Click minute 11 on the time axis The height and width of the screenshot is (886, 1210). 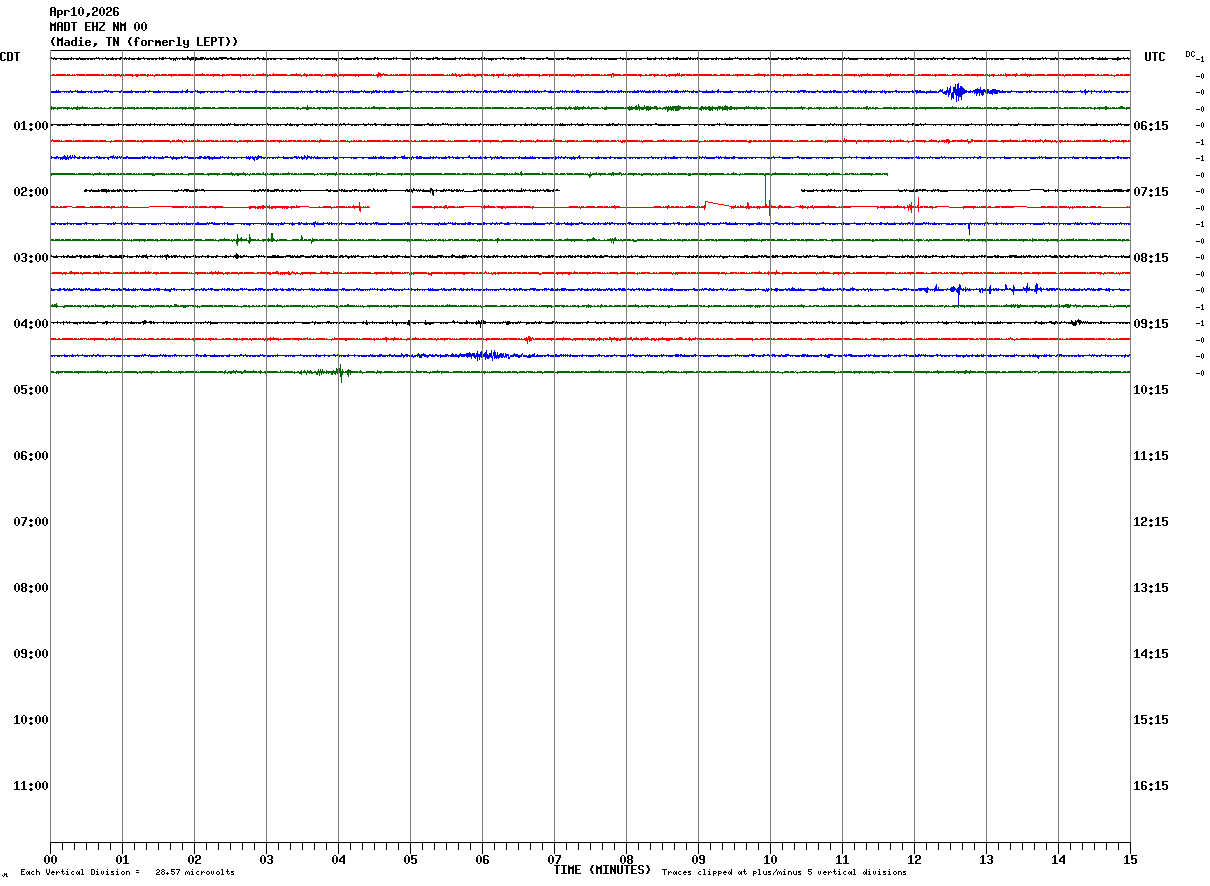[842, 859]
